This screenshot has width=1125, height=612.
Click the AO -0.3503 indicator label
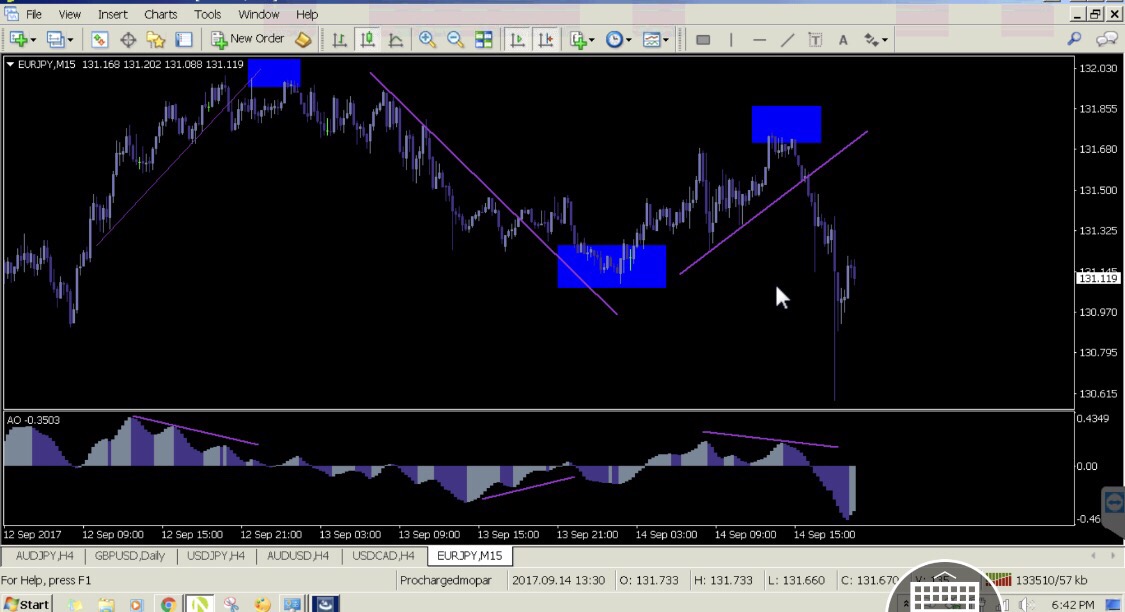(x=33, y=420)
